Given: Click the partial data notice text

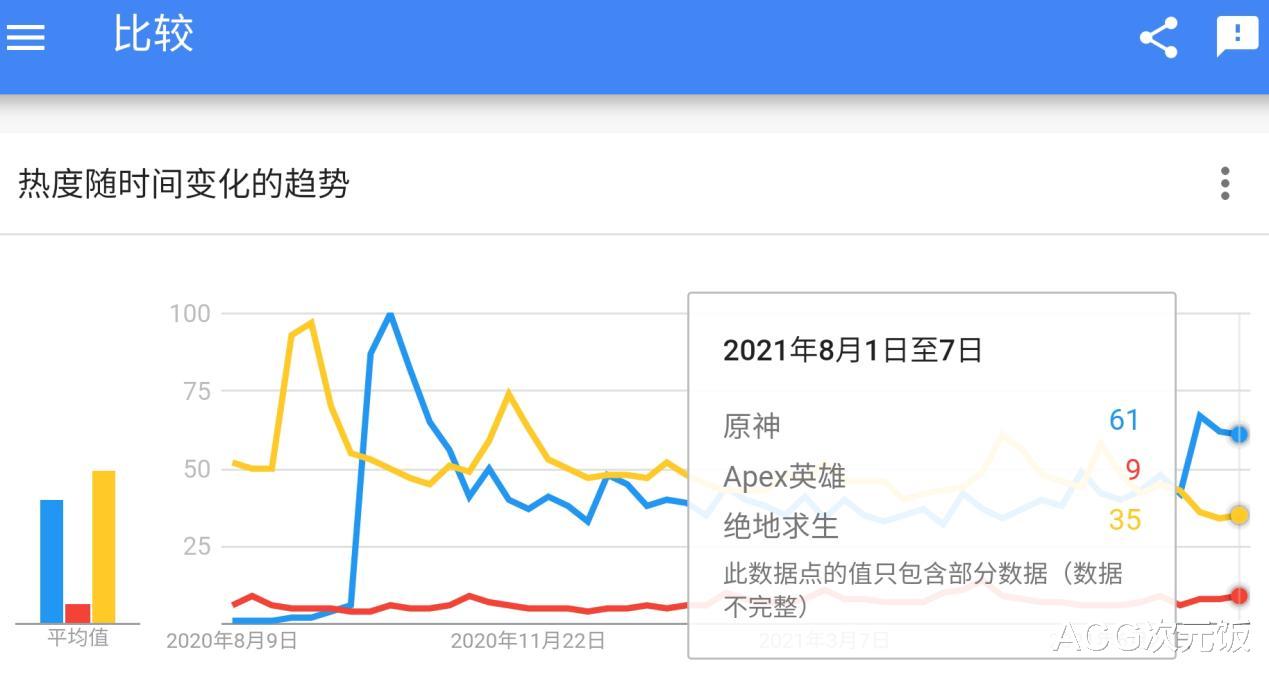Looking at the screenshot, I should 922,588.
